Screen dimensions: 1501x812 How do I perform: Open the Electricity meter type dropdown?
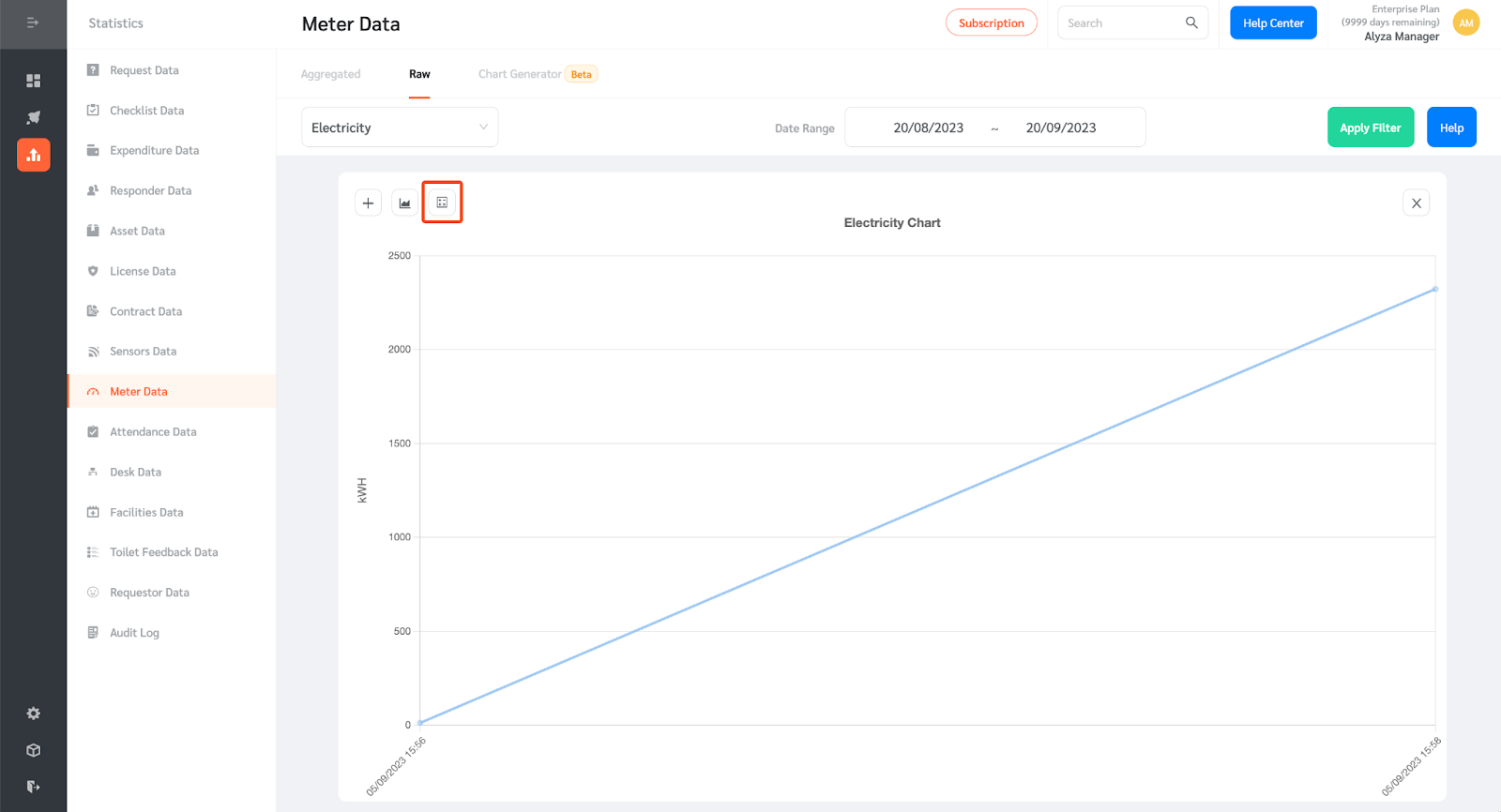click(x=400, y=128)
